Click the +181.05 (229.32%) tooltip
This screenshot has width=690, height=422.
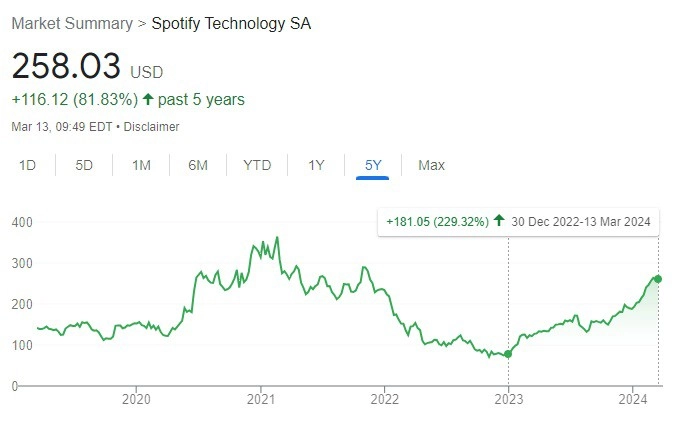coord(437,220)
